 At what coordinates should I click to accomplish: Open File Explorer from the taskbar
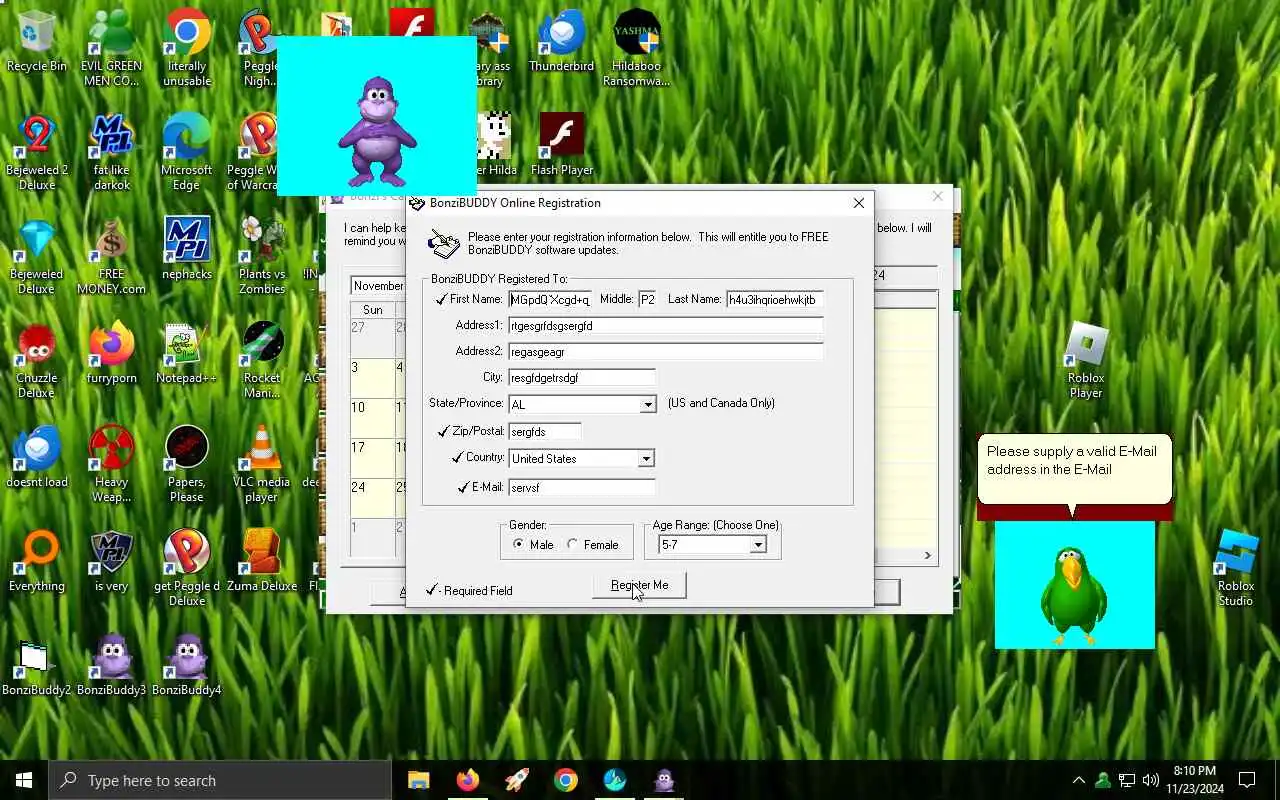coord(418,780)
